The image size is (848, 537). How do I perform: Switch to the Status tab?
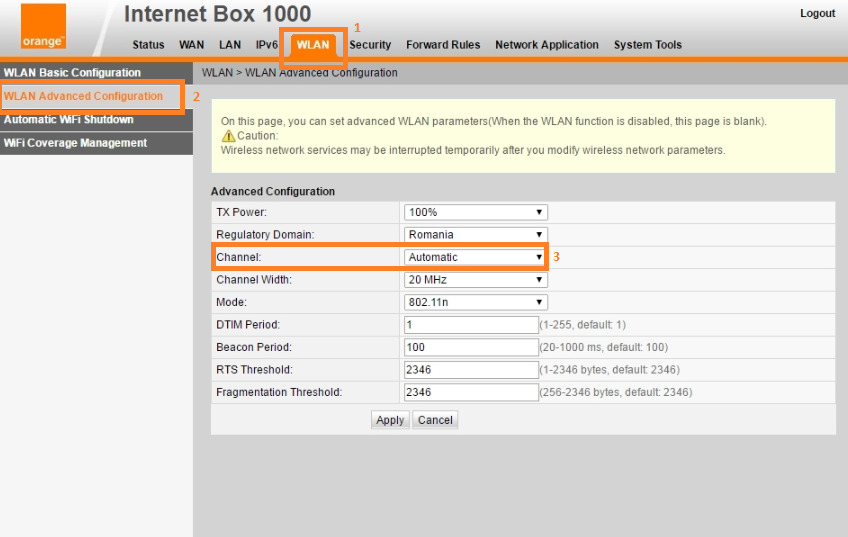point(148,45)
